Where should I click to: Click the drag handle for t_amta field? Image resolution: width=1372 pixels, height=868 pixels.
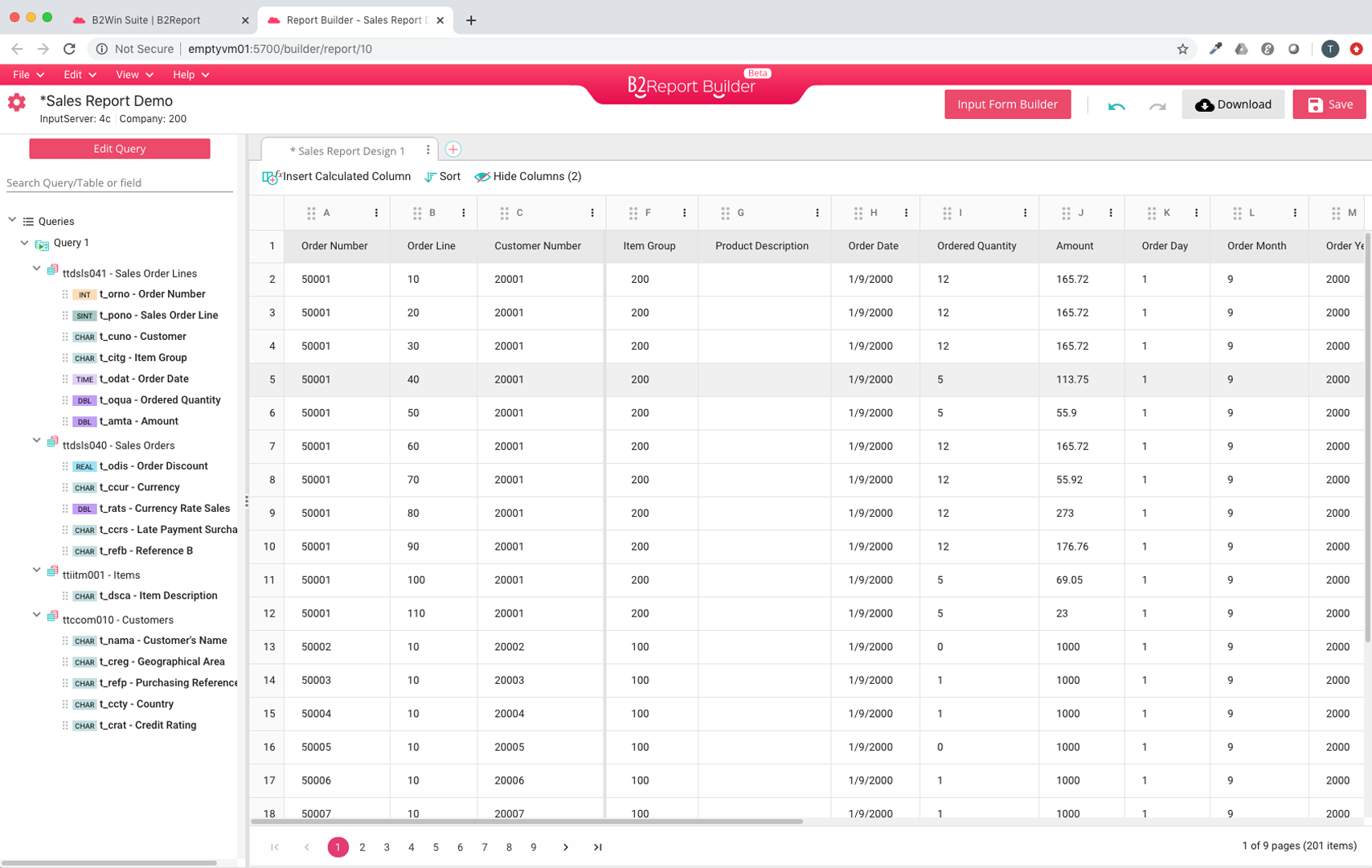click(x=65, y=422)
